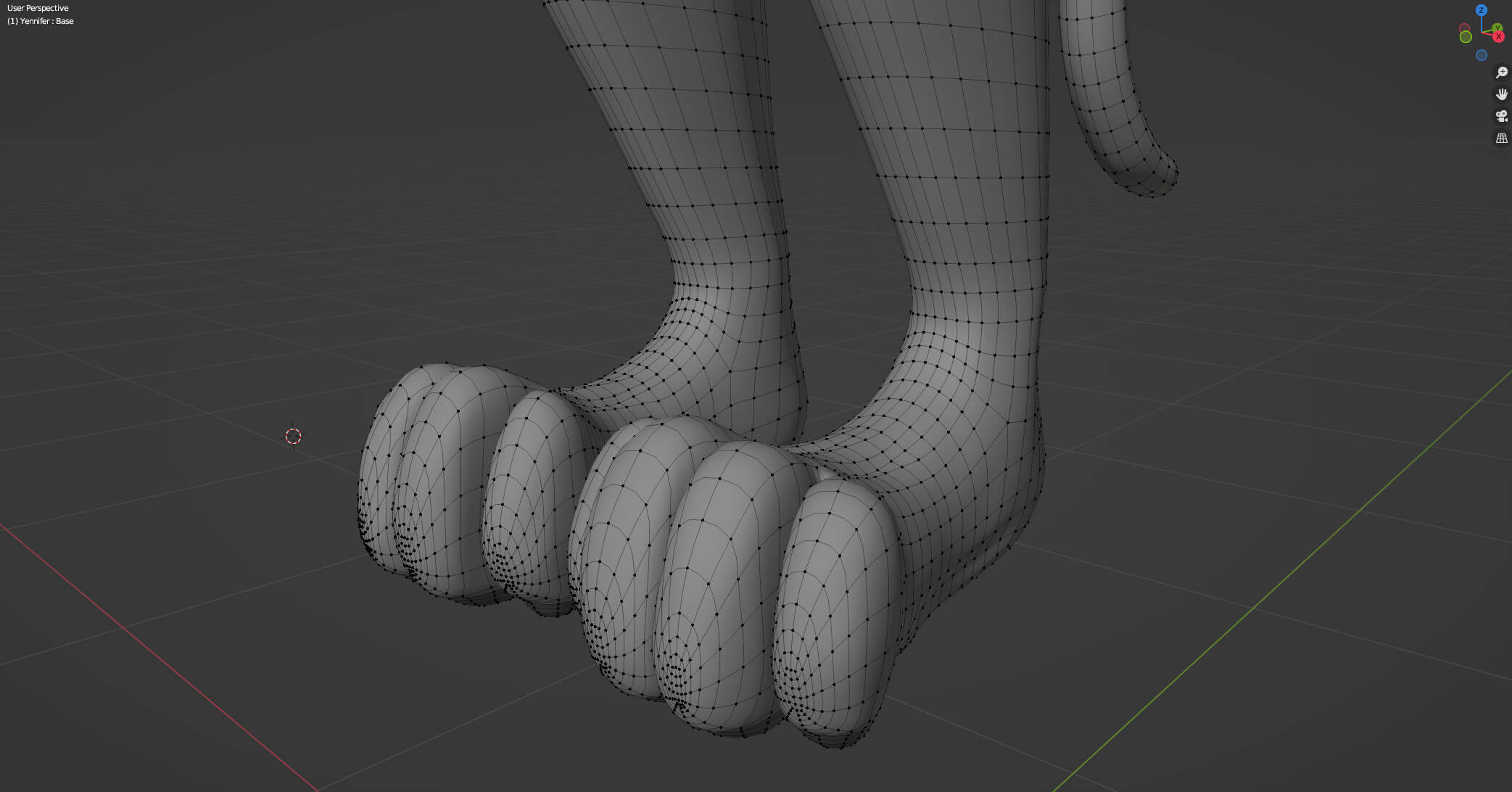Click the pan hand viewport icon
Screen dimensions: 1512x792
[x=1501, y=94]
